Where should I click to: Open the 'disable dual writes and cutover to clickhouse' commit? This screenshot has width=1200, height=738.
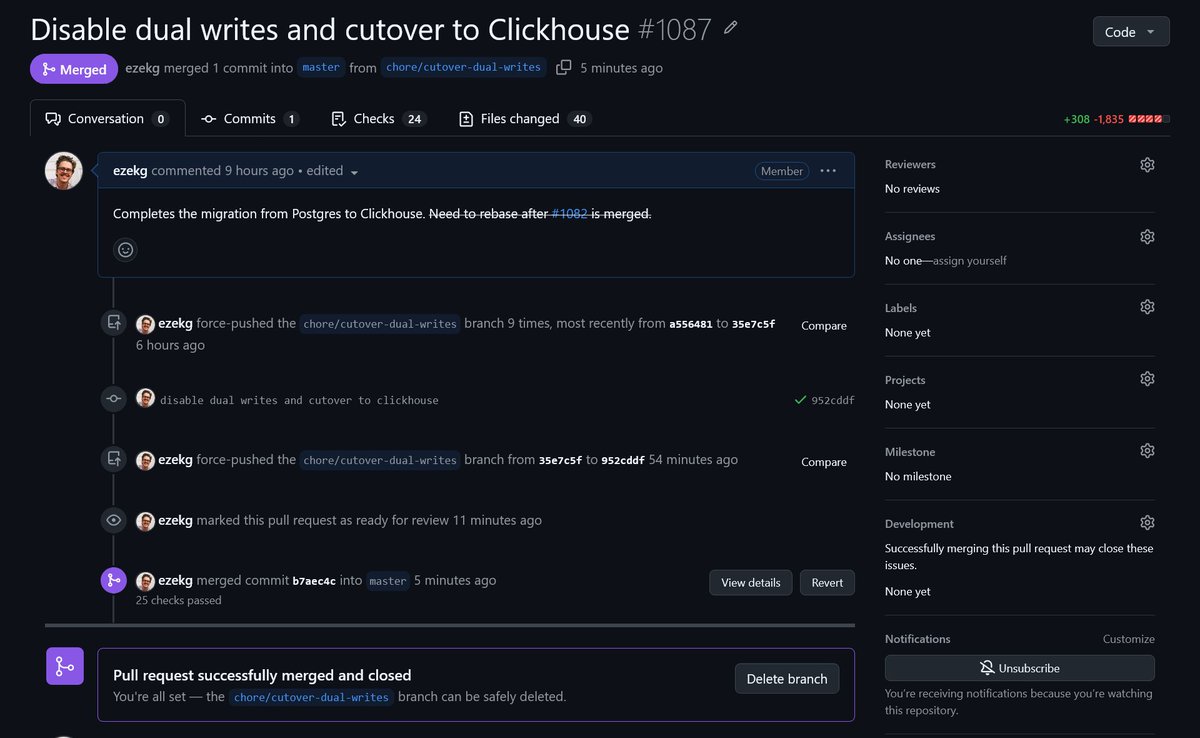[x=299, y=400]
